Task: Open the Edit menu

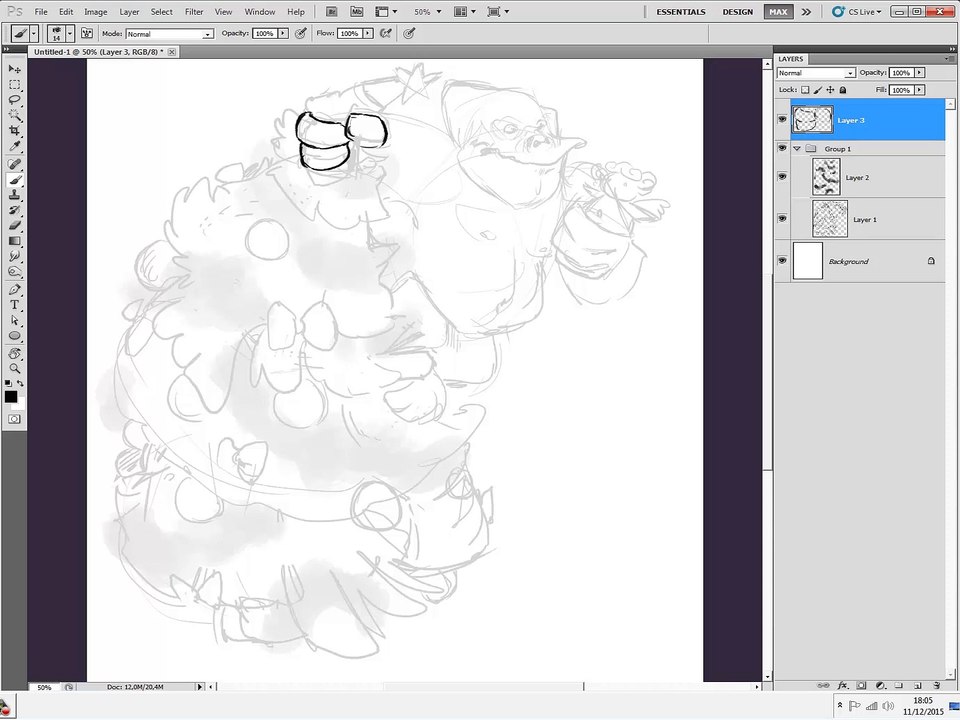Action: [x=66, y=12]
